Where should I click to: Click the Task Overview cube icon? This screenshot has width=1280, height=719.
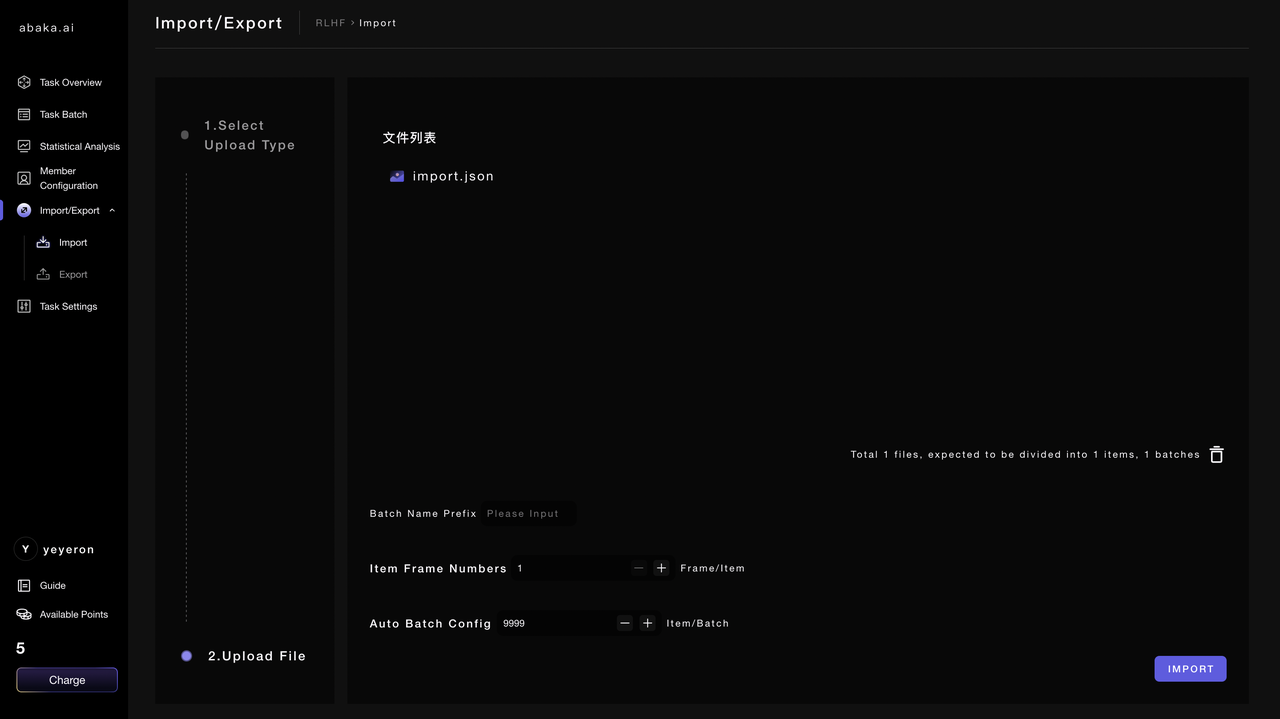pyautogui.click(x=24, y=82)
